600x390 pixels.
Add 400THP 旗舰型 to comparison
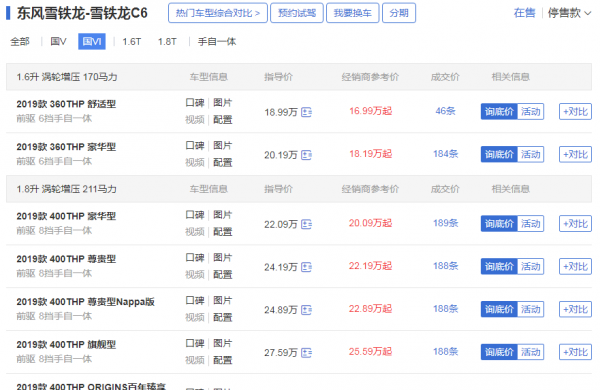(x=576, y=352)
